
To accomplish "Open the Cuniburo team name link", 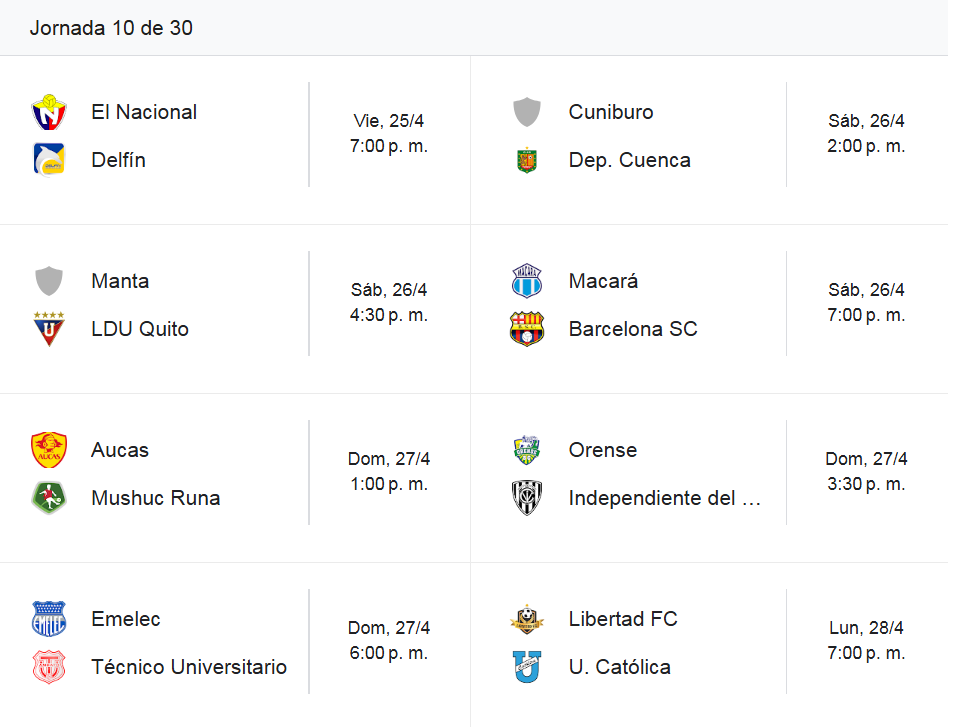I will point(611,112).
